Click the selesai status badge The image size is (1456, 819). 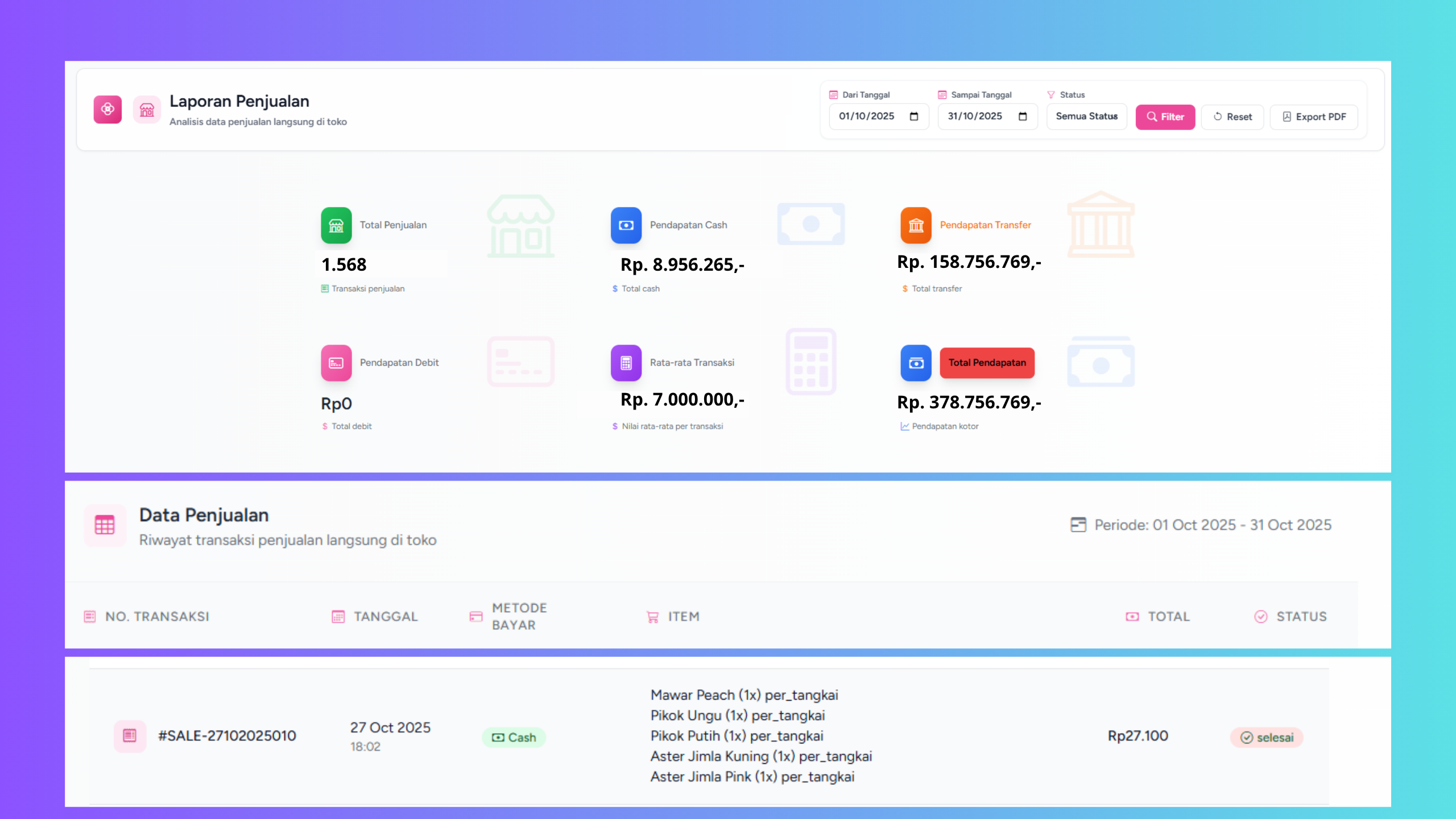point(1267,738)
